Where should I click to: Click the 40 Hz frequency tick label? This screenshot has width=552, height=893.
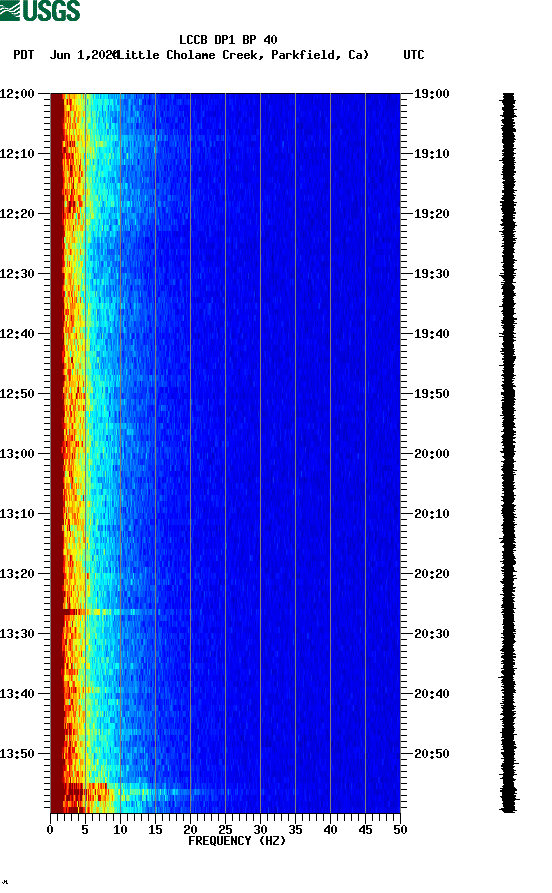click(330, 830)
